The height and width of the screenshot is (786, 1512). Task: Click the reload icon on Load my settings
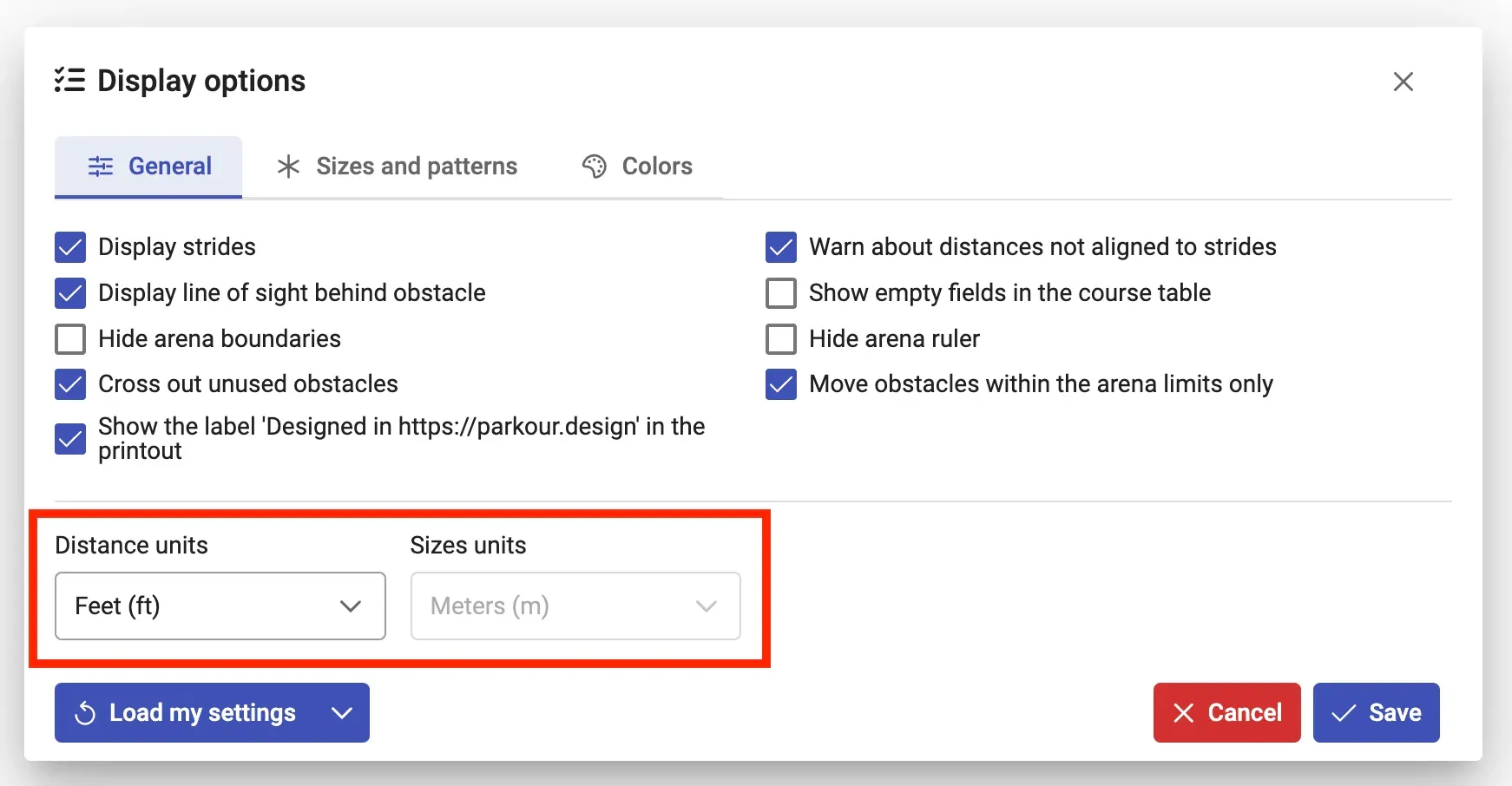(x=85, y=713)
